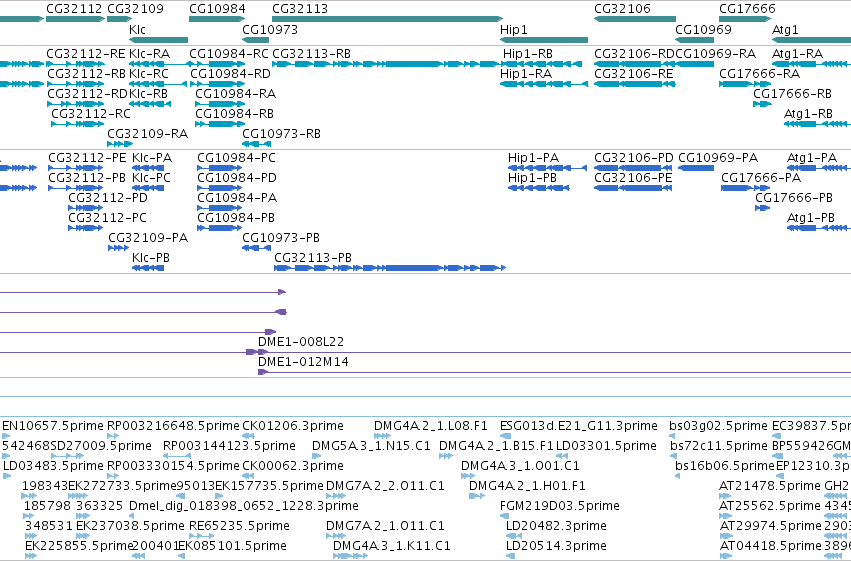Select protein CG32112-PE label
This screenshot has width=851, height=561.
coord(87,158)
